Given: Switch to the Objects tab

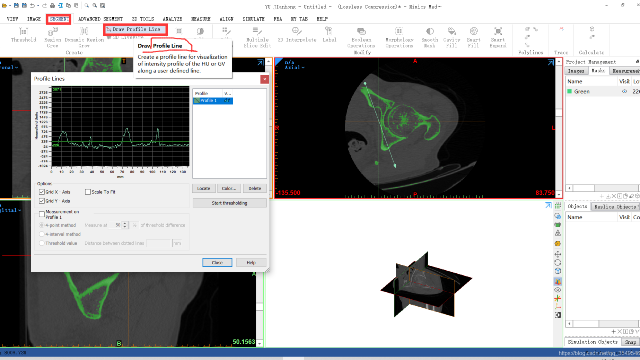Looking at the screenshot, I should pos(577,207).
